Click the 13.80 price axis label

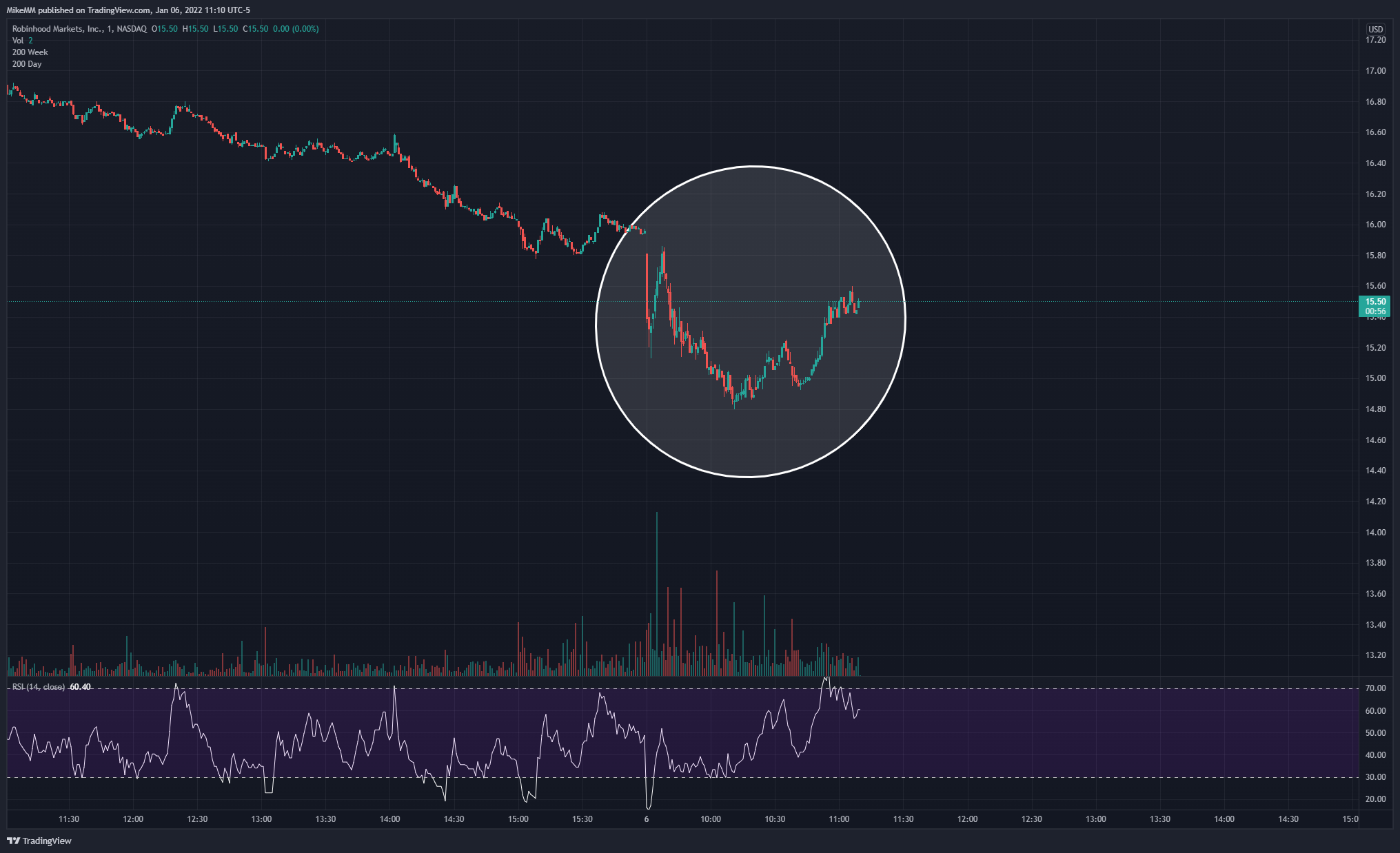(x=1375, y=563)
